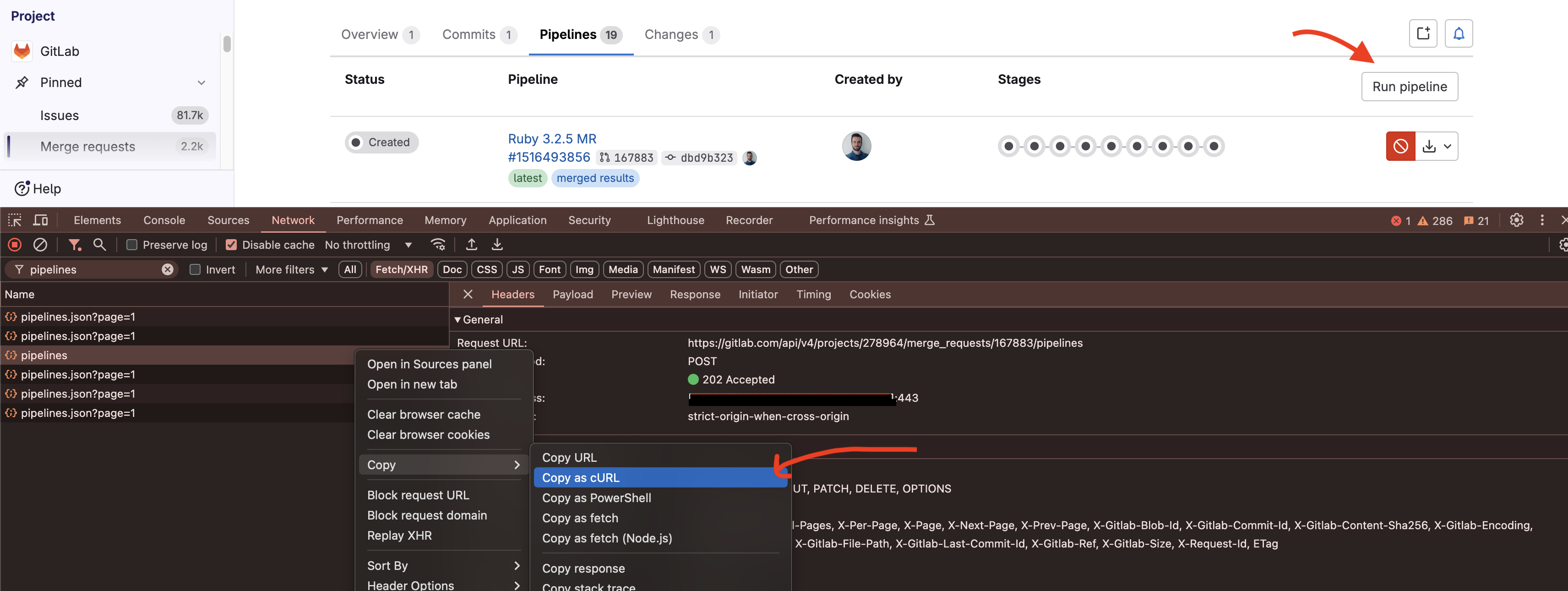Screen dimensions: 1568x591
Task: Clear the network request log
Action: 40,244
